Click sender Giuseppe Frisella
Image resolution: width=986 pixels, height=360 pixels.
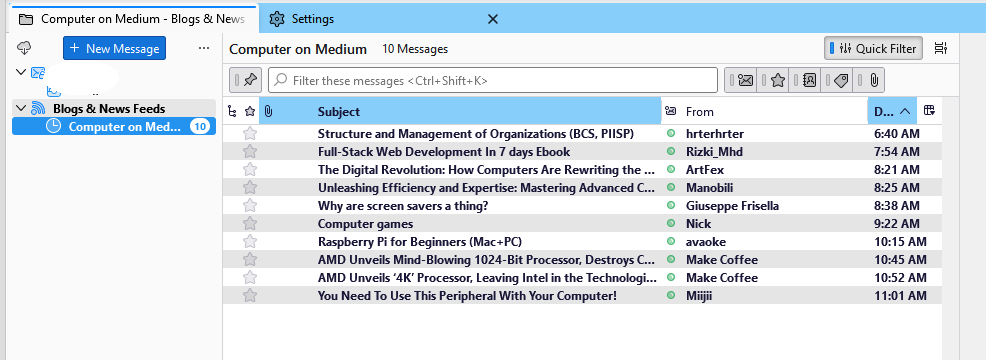tap(733, 206)
